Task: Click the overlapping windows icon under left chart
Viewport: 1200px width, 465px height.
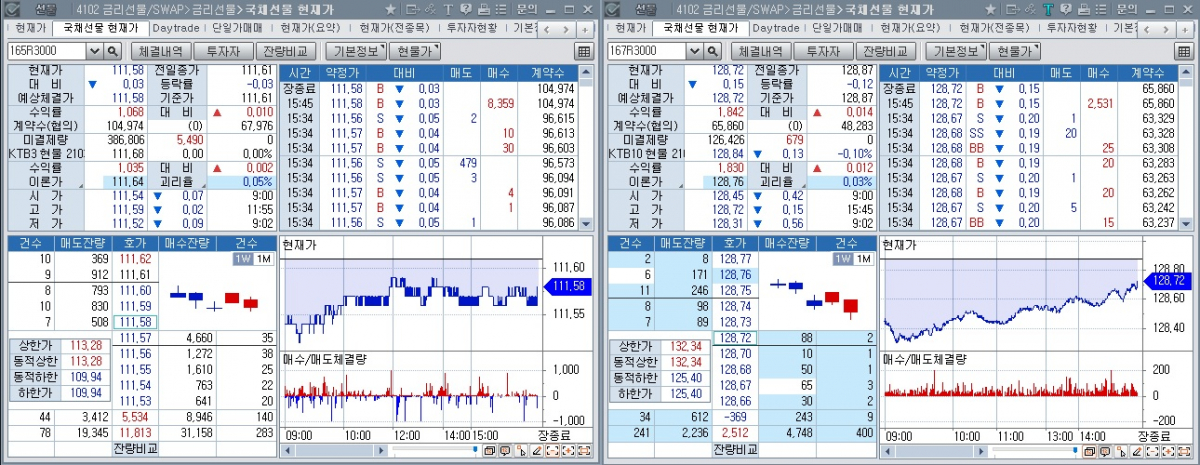Action: (489, 451)
